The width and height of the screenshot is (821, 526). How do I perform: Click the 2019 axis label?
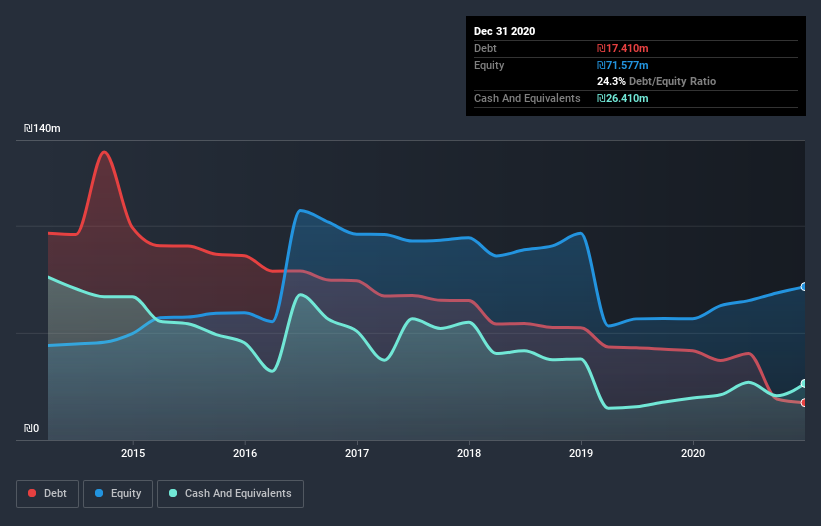pos(581,453)
